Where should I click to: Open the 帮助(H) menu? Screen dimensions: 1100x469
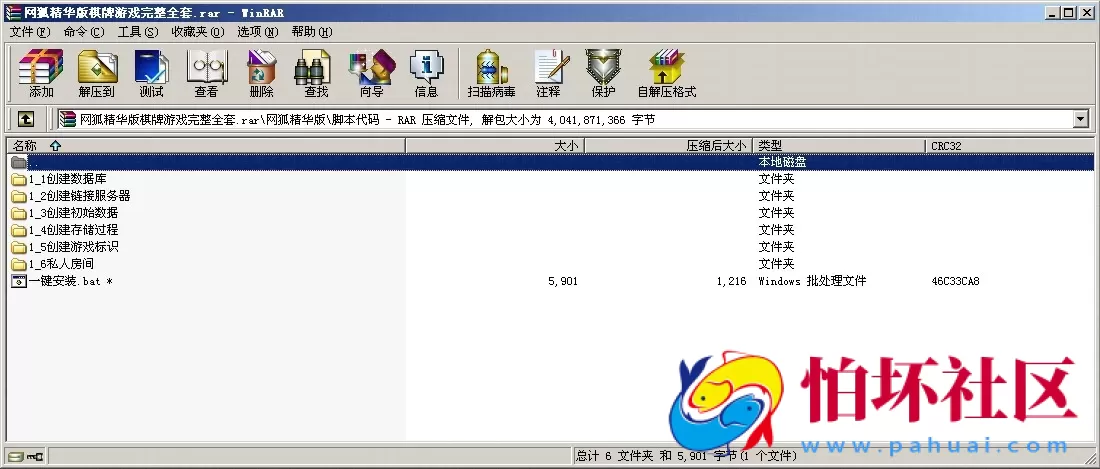pyautogui.click(x=311, y=32)
